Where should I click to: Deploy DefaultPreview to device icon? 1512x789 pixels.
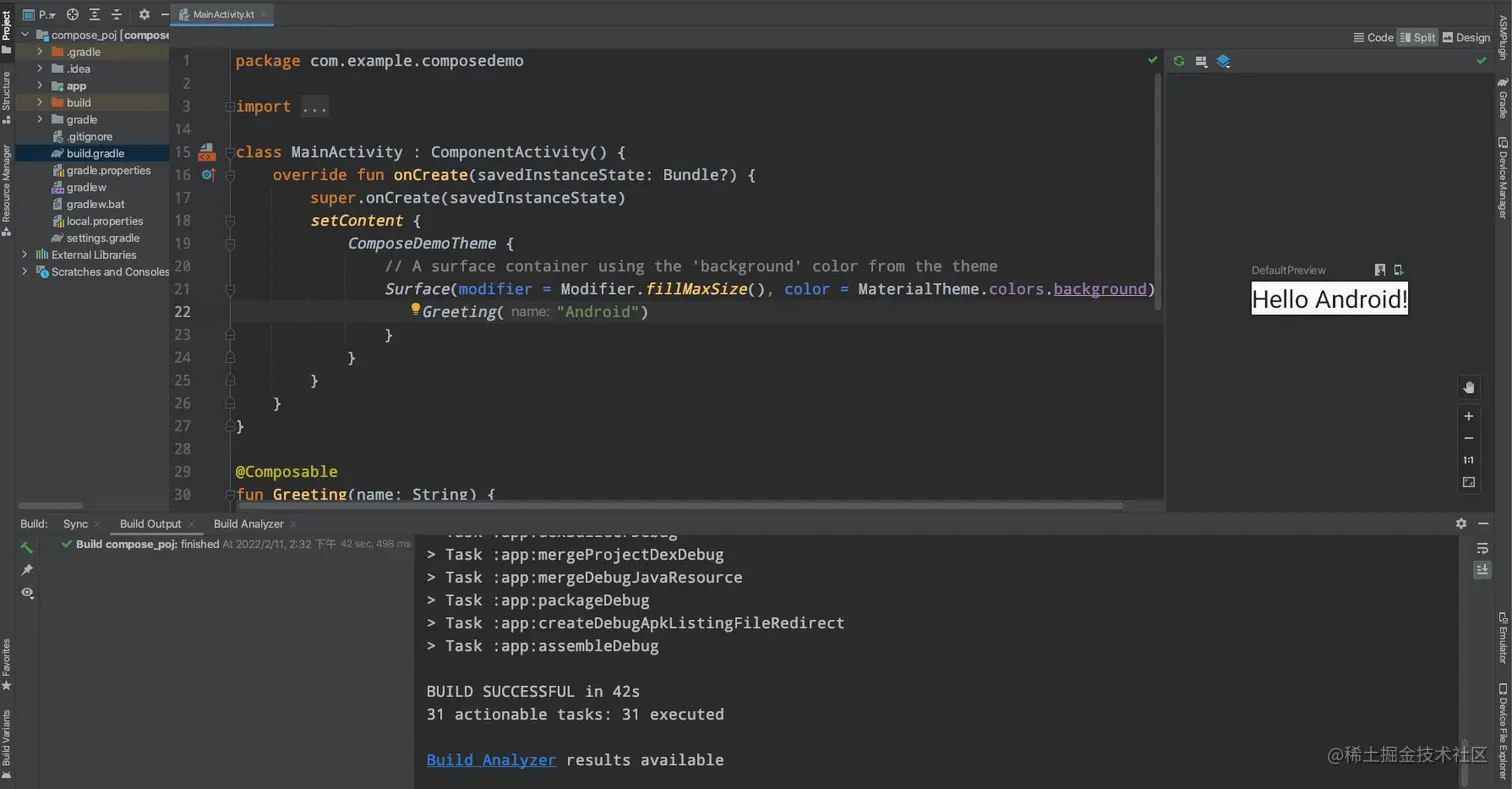[1398, 270]
